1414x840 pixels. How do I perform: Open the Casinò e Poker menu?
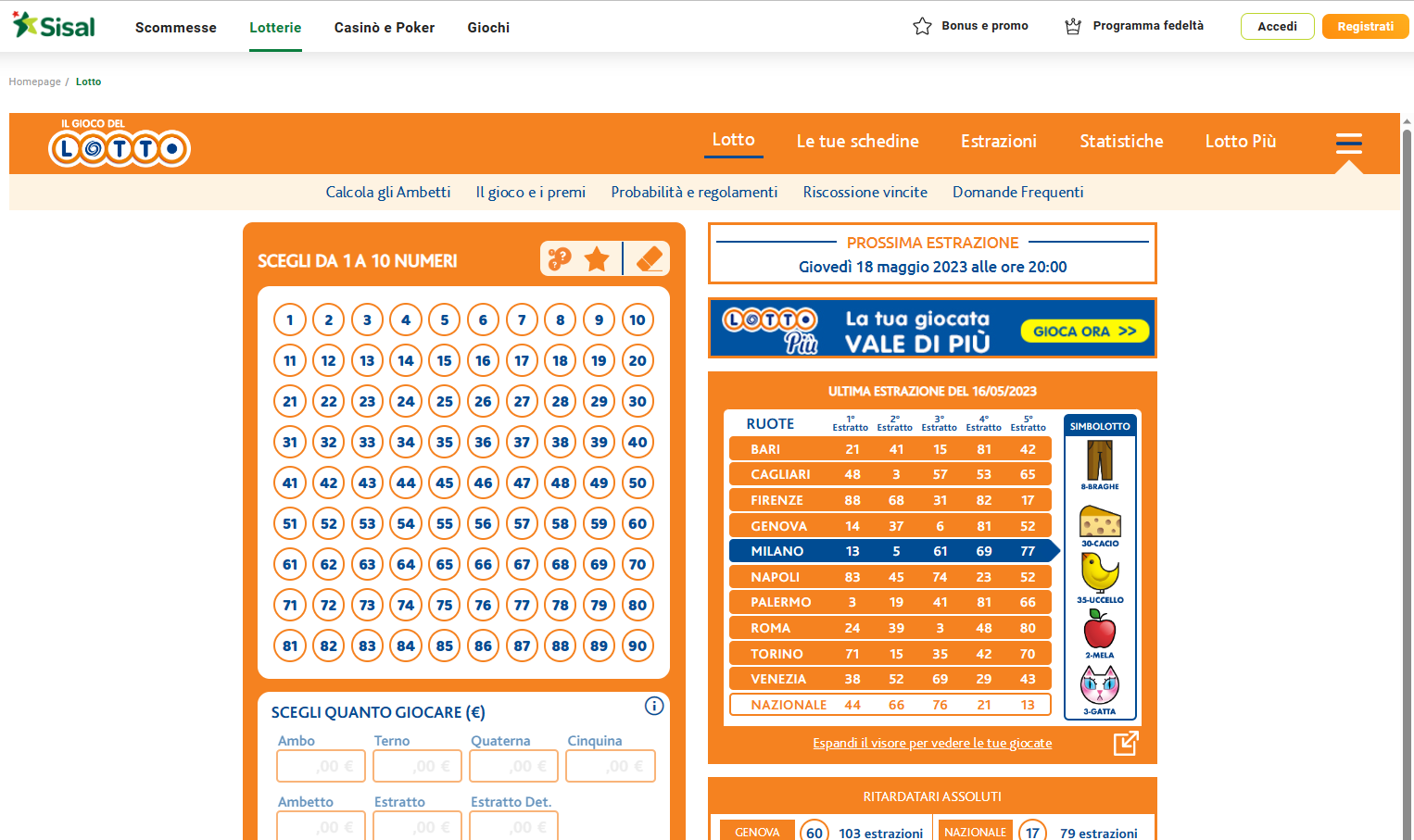point(385,27)
